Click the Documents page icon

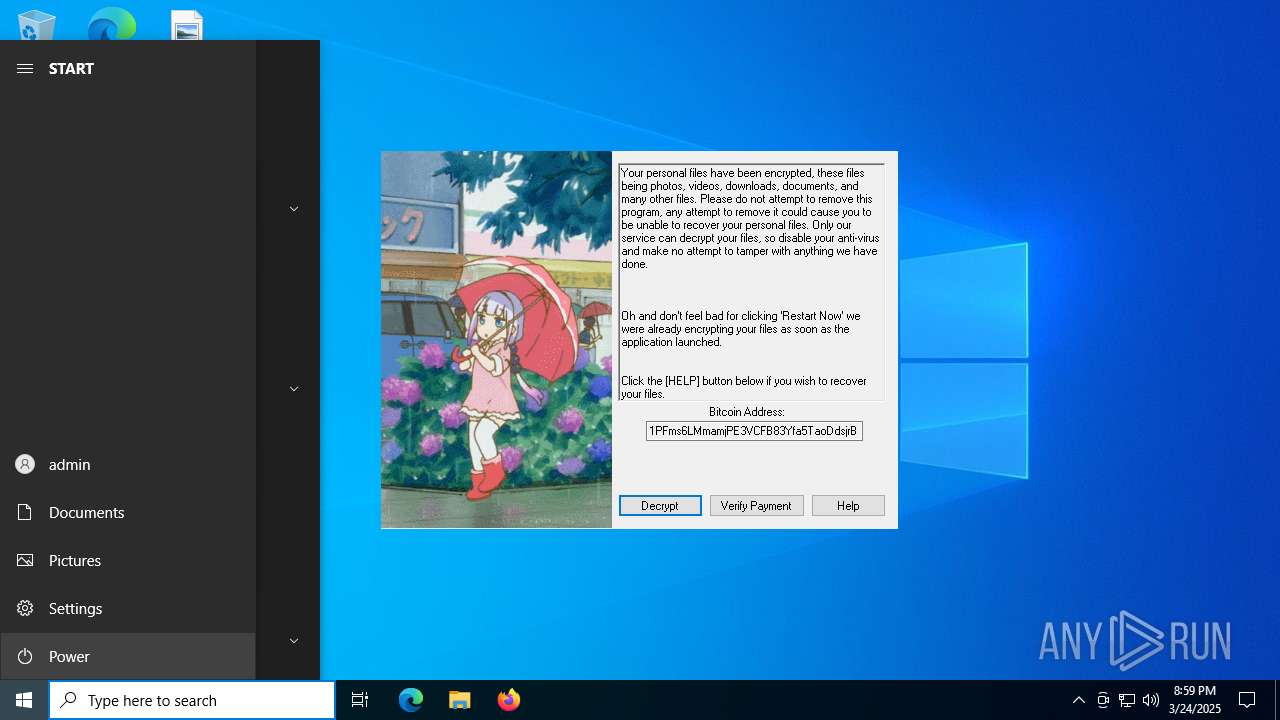tap(25, 512)
